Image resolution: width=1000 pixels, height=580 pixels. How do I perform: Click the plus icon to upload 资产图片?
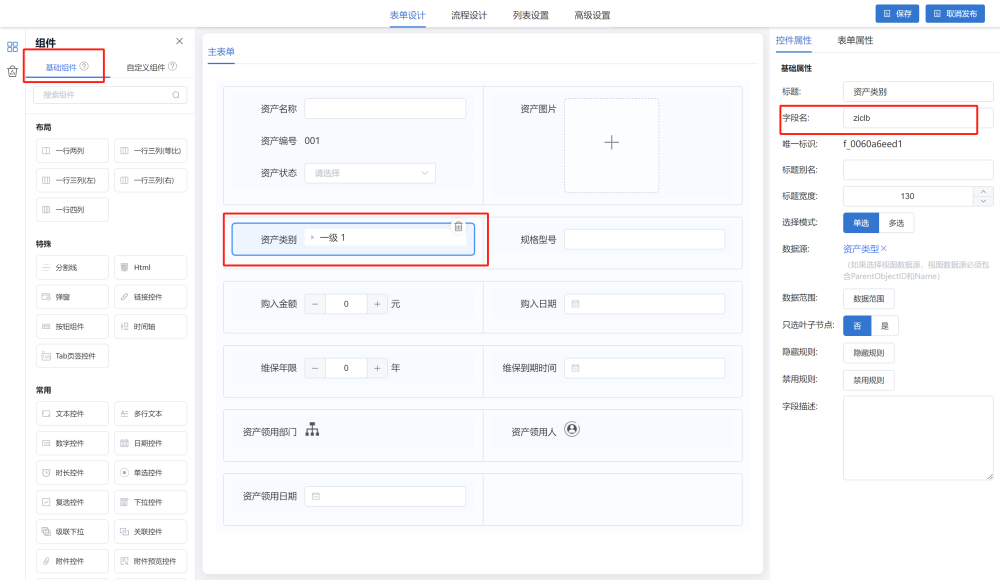coord(612,143)
